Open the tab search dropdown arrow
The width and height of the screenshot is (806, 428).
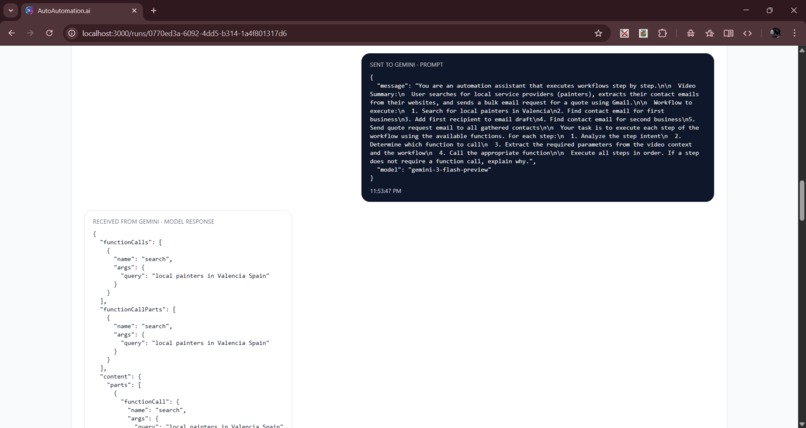pyautogui.click(x=10, y=10)
